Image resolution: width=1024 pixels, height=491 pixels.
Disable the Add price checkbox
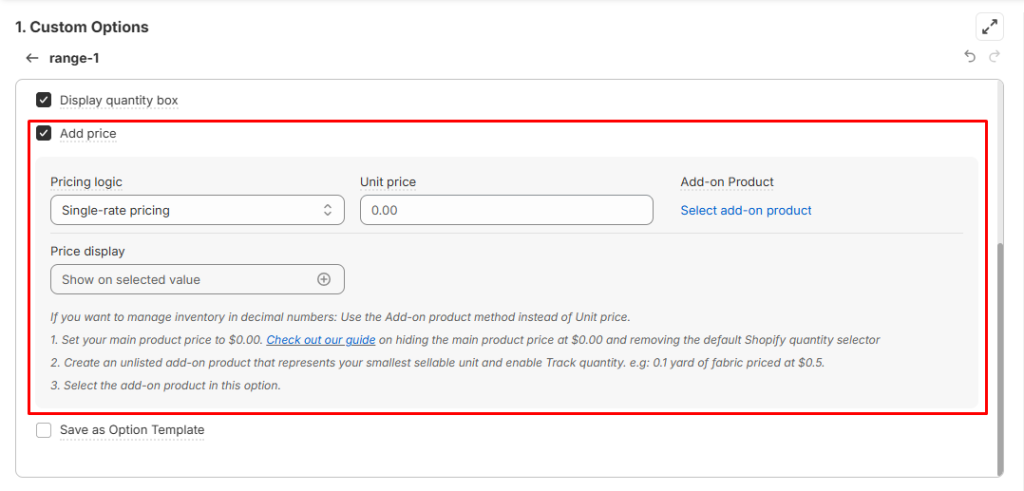click(44, 133)
